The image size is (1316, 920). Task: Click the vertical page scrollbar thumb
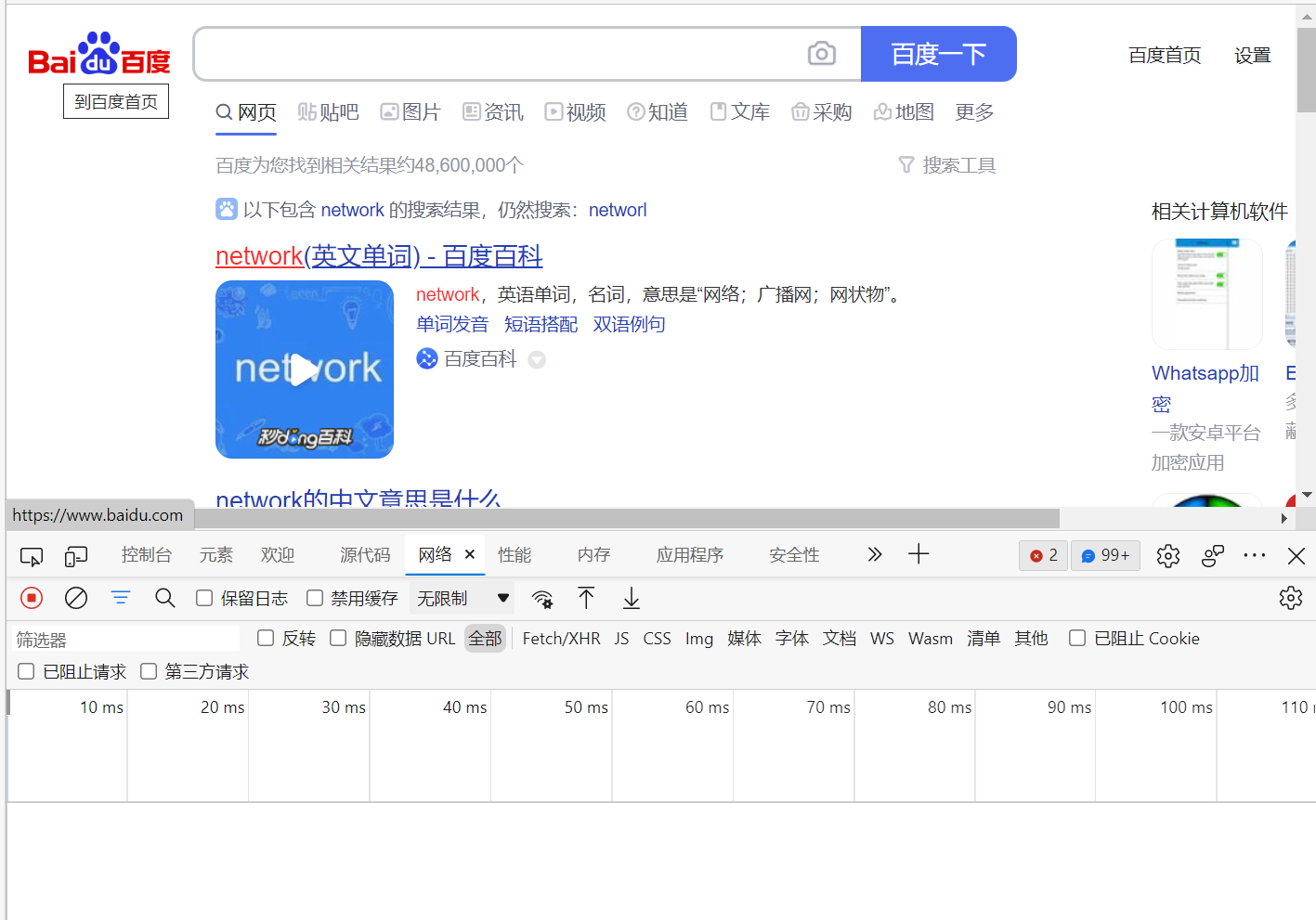click(x=1306, y=70)
